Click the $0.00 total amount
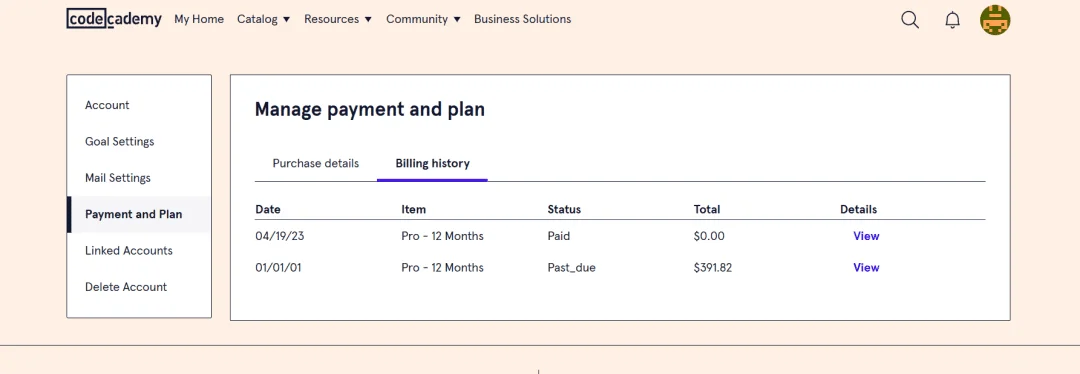 point(709,236)
